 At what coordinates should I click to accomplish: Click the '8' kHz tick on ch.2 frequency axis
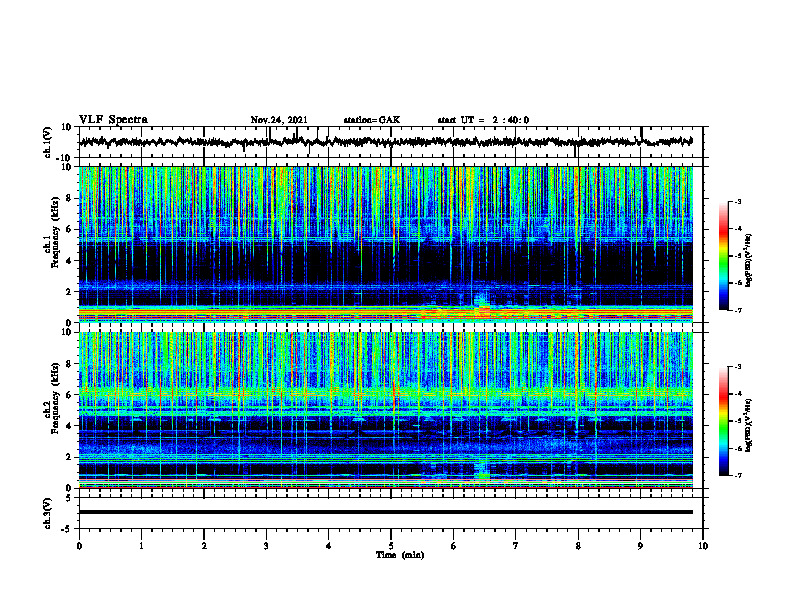click(x=69, y=364)
